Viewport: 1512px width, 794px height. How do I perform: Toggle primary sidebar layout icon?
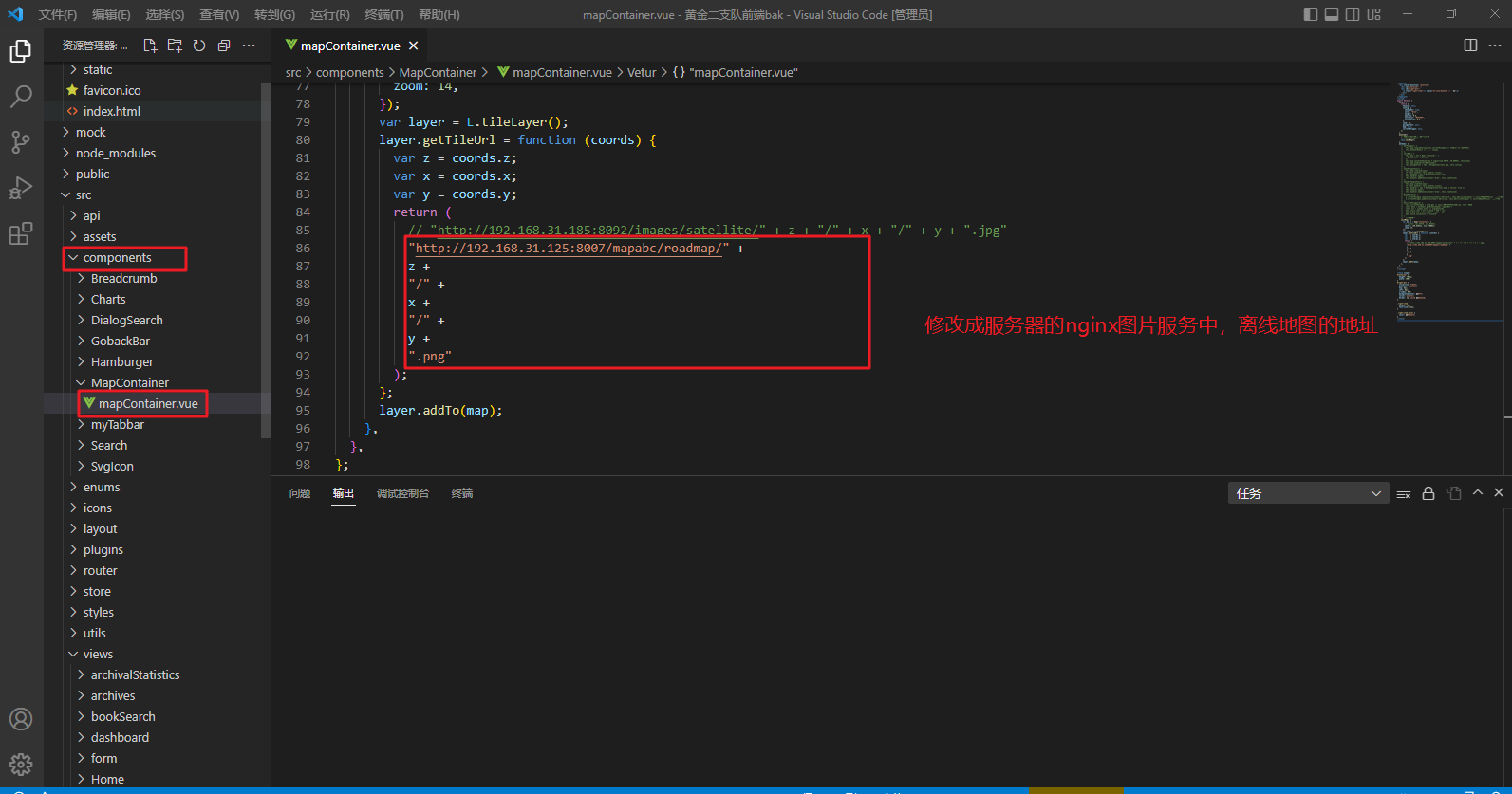1311,14
